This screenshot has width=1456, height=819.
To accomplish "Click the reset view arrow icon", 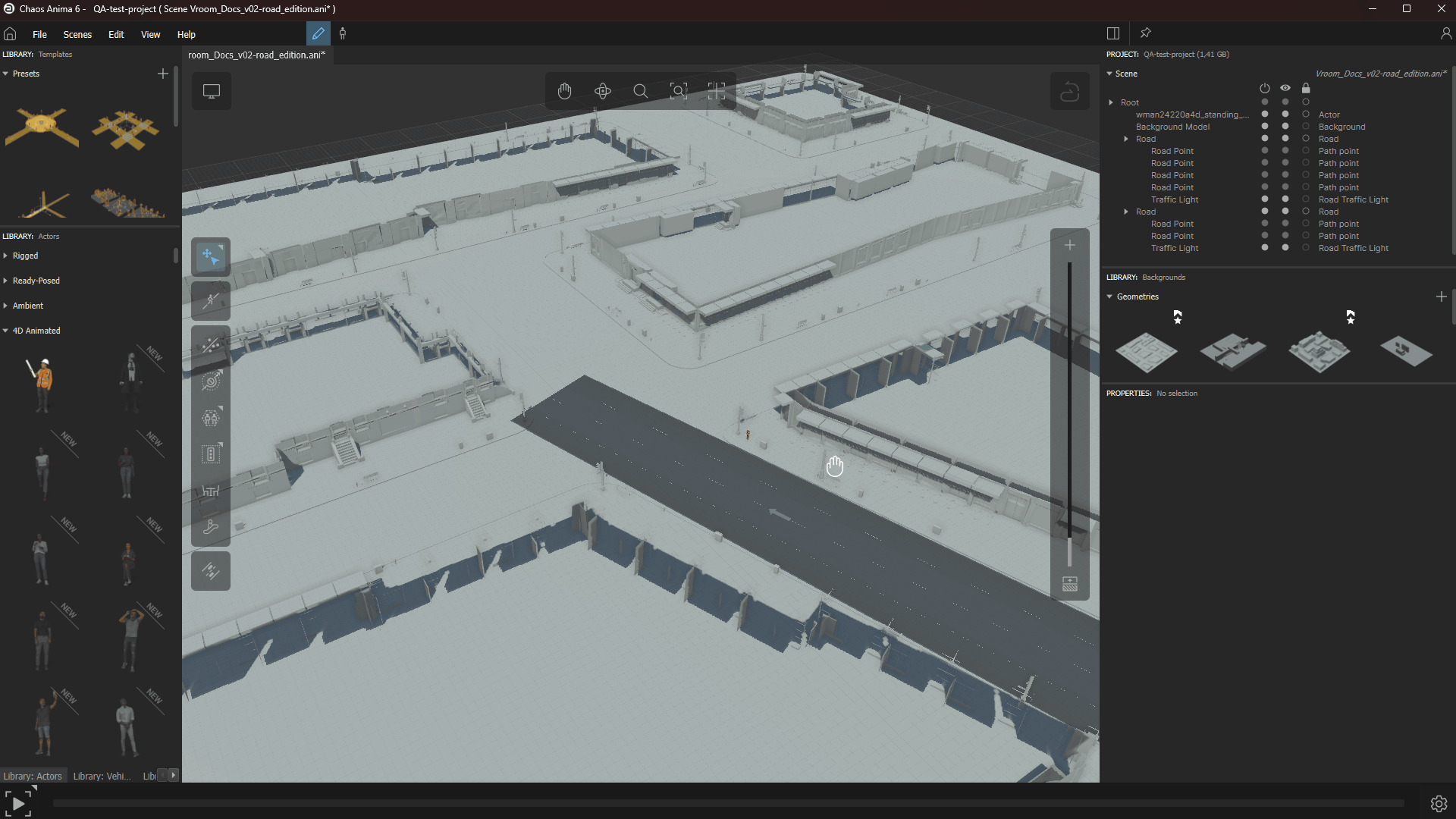I will point(1069,92).
